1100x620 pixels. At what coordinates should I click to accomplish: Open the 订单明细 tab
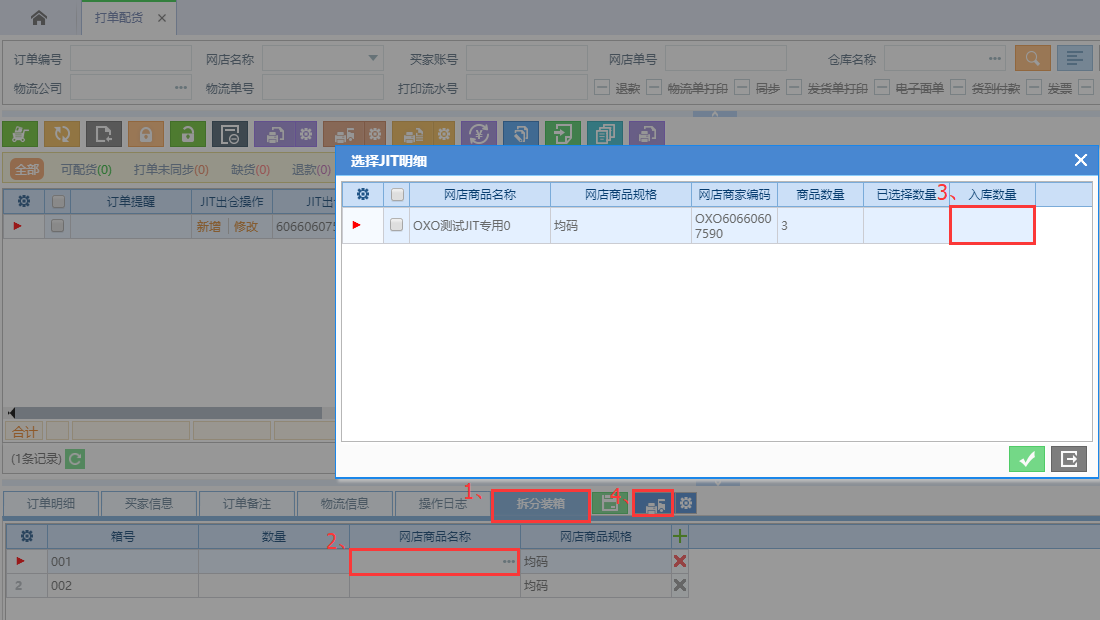coord(50,504)
